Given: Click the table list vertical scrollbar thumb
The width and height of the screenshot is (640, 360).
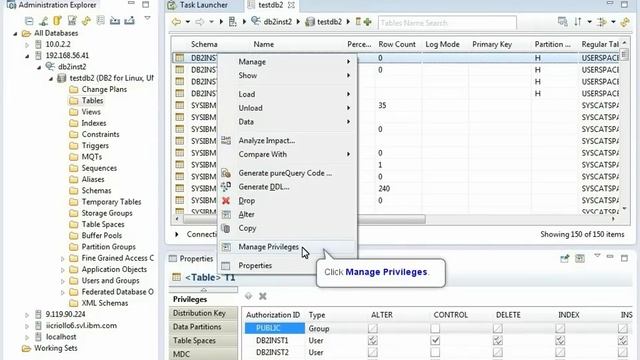Looking at the screenshot, I should point(624,54).
